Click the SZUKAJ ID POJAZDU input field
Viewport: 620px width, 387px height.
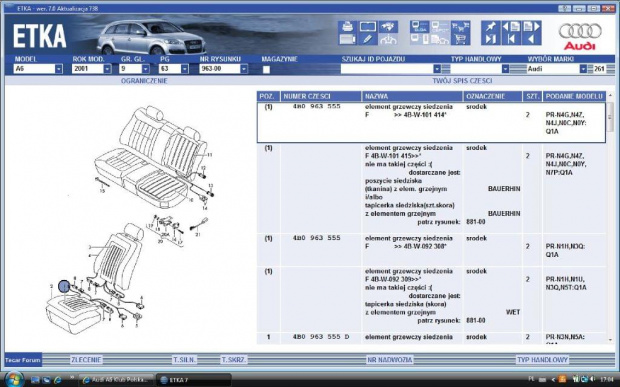tap(387, 69)
